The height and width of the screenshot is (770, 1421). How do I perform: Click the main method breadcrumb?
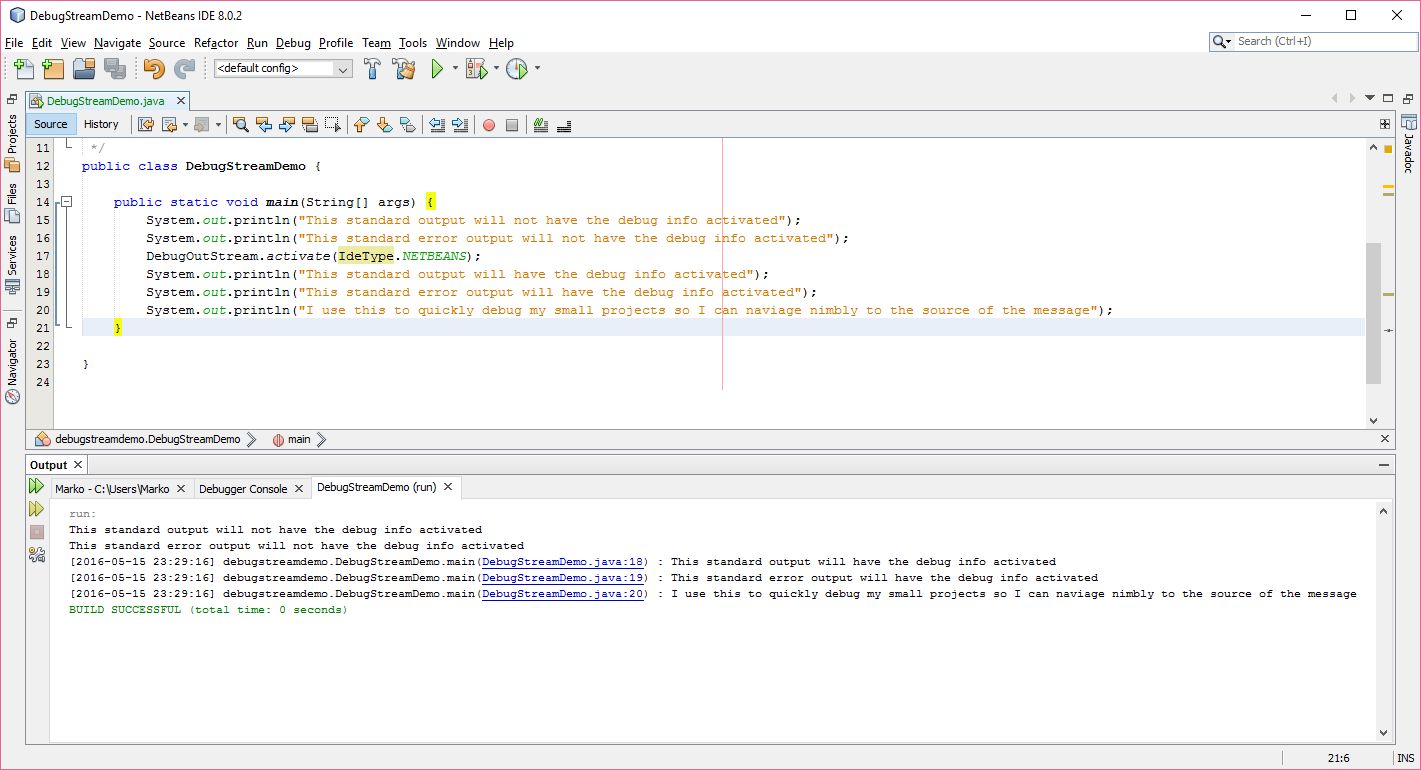coord(291,439)
